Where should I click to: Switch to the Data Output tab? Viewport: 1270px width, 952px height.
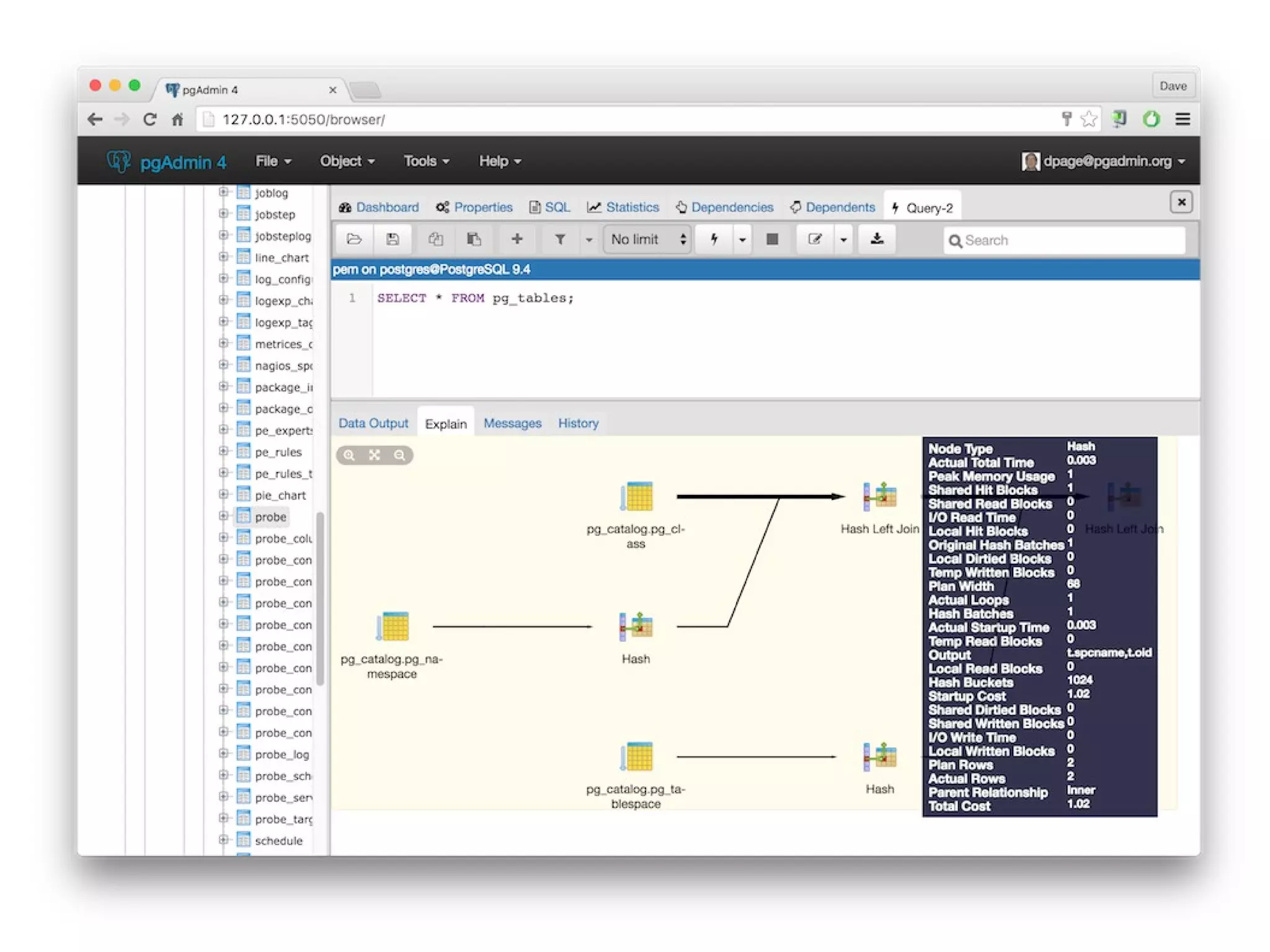point(373,423)
